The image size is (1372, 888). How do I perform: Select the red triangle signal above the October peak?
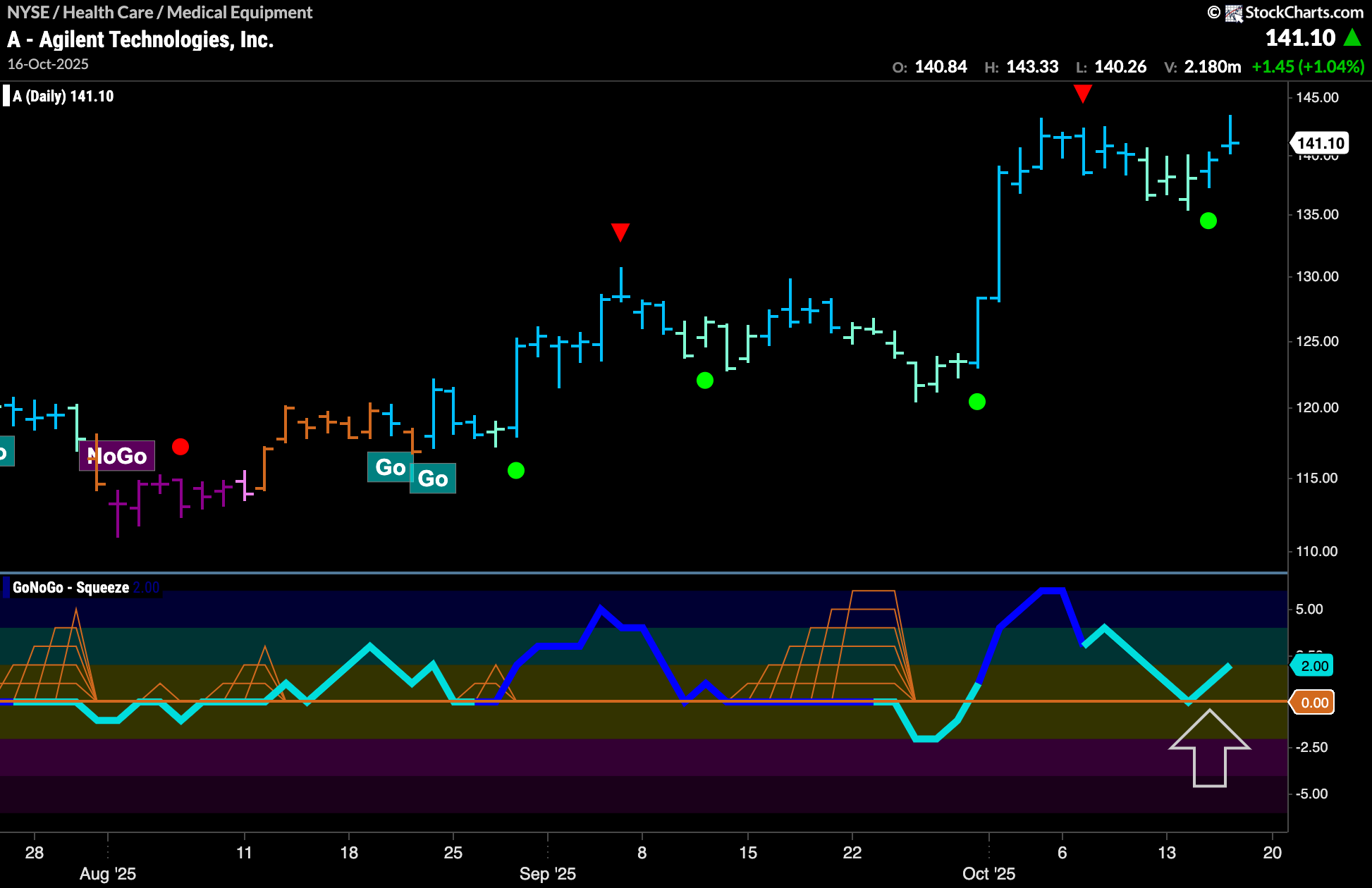[x=1084, y=92]
